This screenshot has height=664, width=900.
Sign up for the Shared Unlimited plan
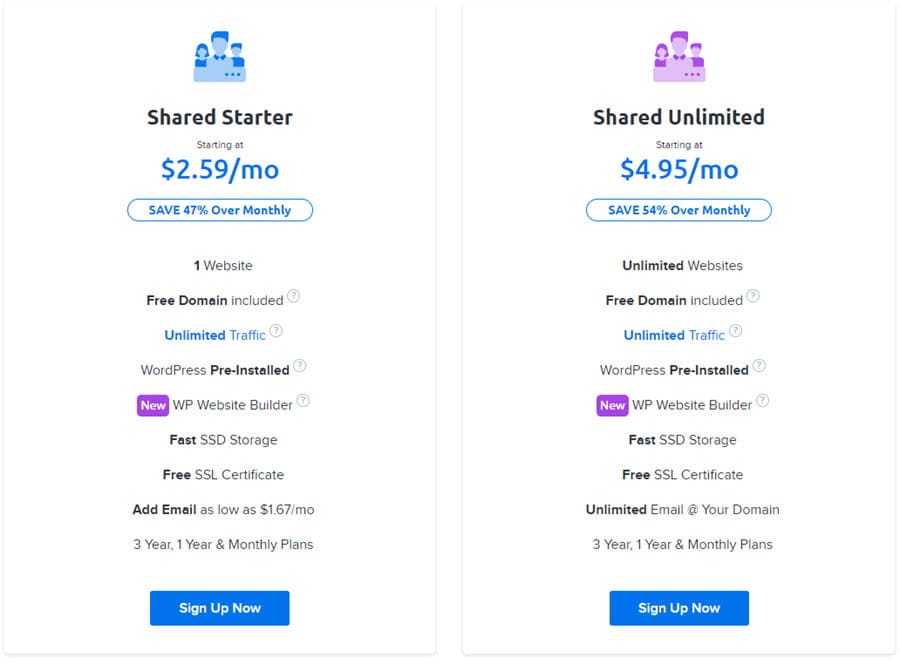point(679,608)
